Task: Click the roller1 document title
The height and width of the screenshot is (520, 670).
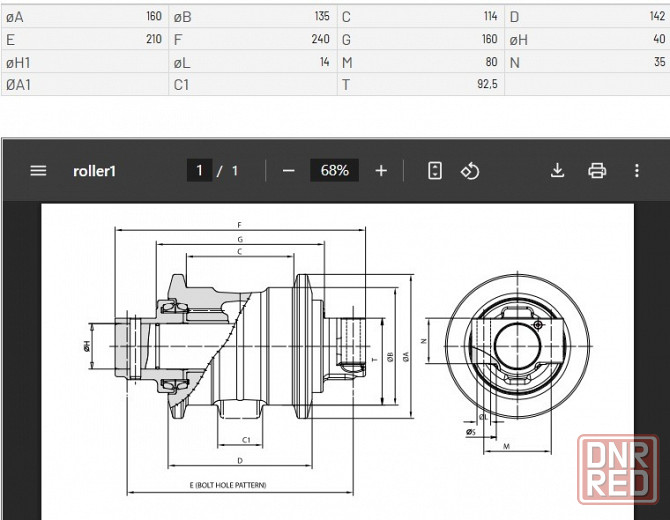Action: tap(95, 170)
